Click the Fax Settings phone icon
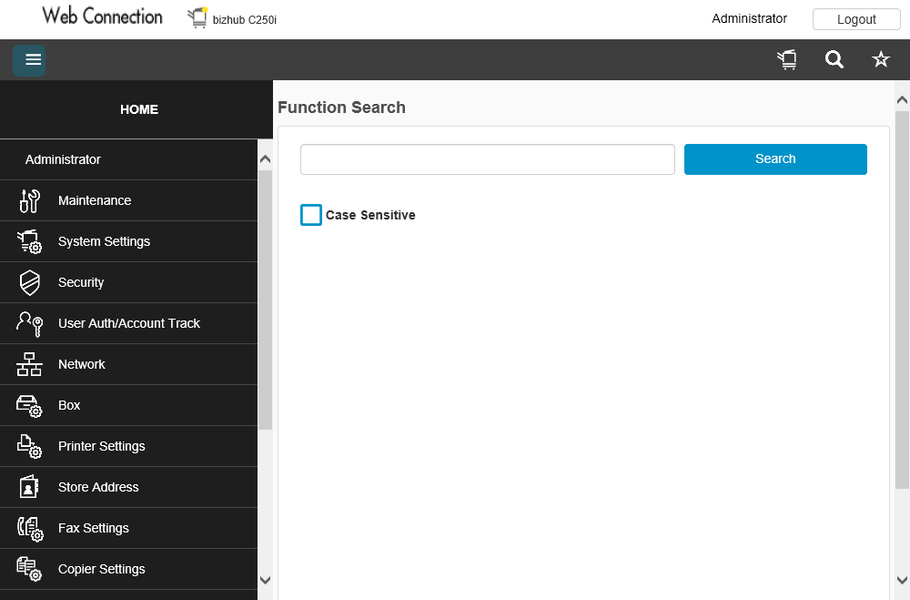This screenshot has width=910, height=600. coord(30,528)
